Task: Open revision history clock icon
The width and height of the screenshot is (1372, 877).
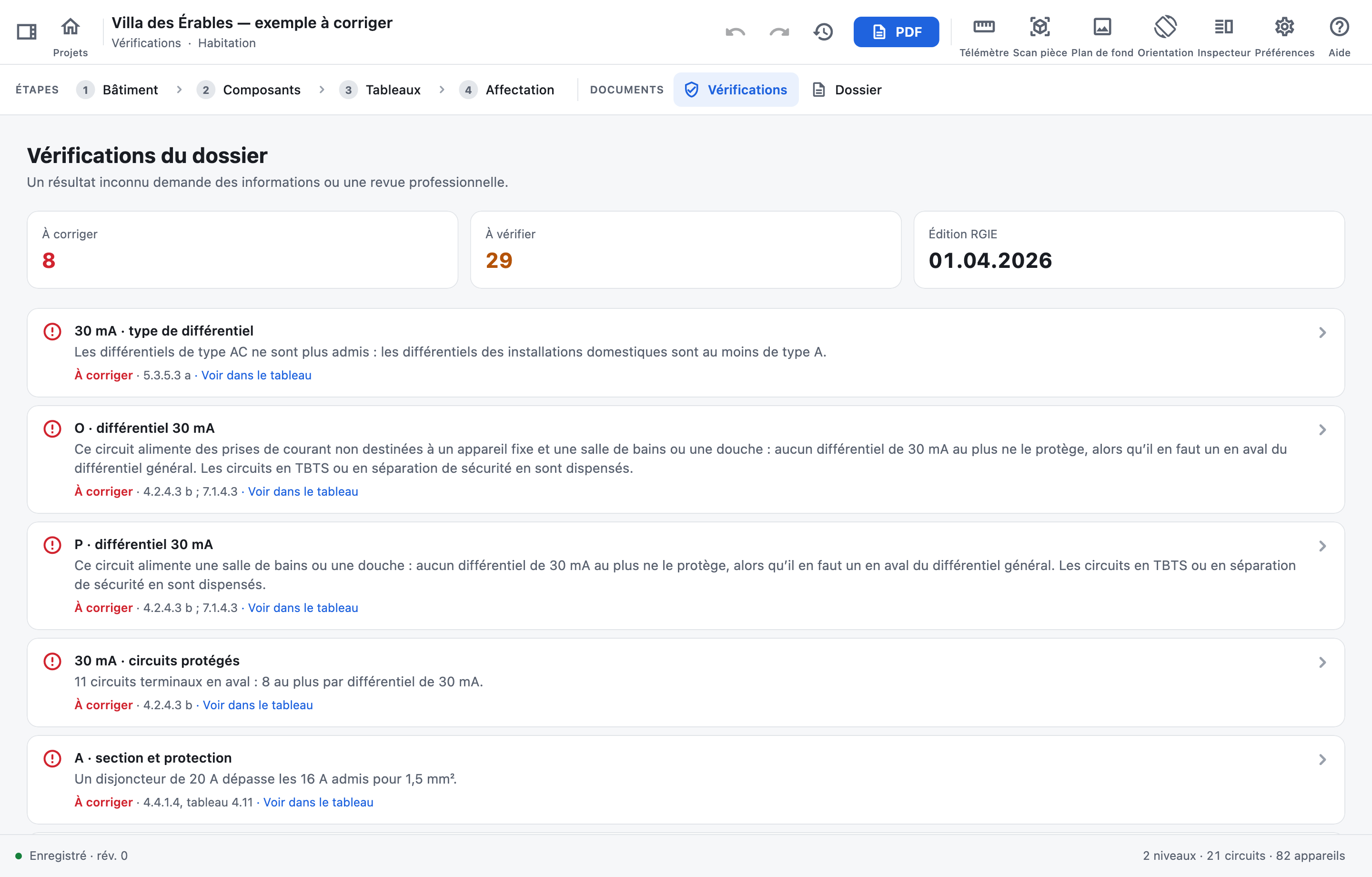Action: tap(823, 32)
